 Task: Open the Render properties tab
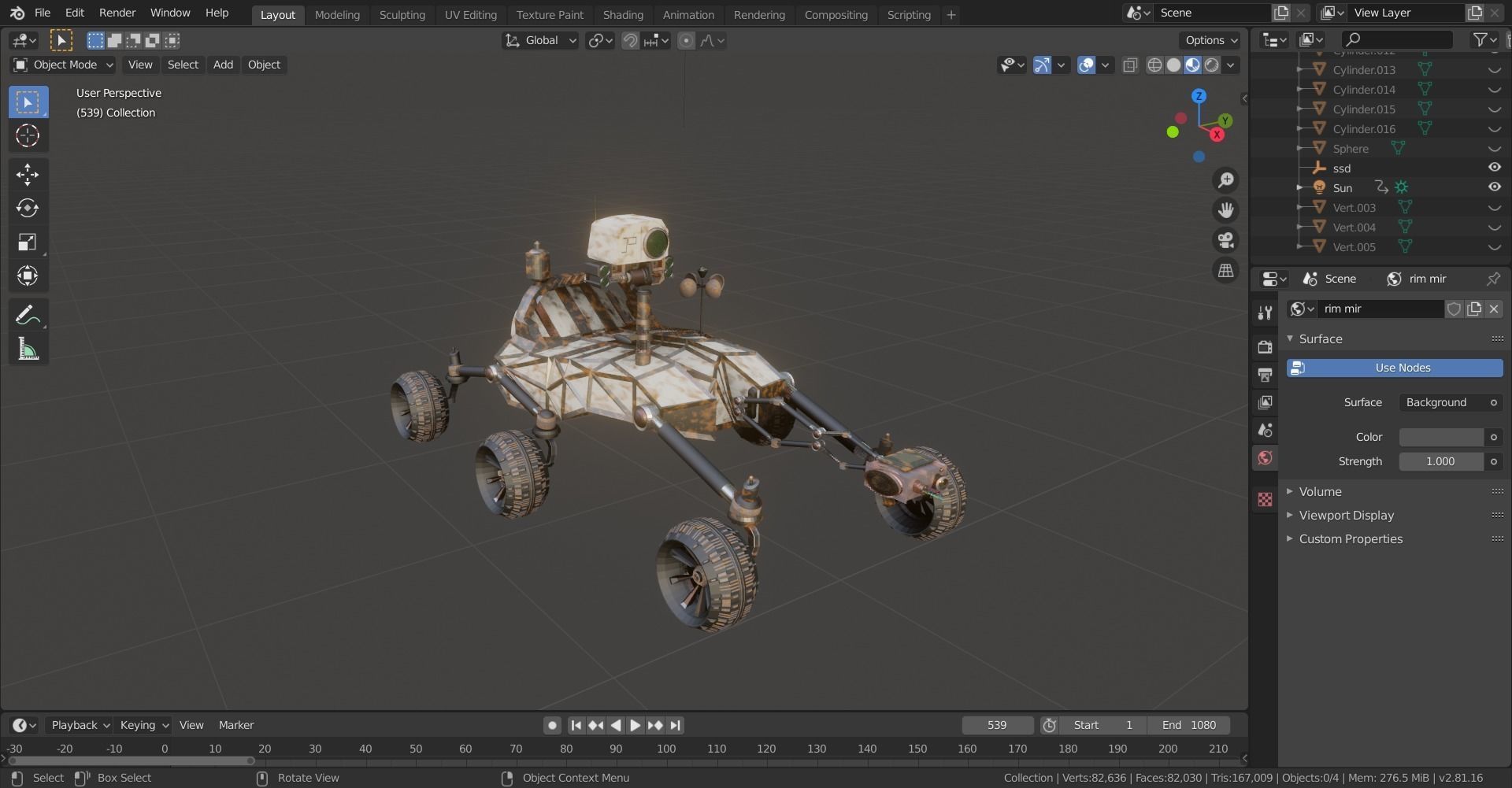1265,346
